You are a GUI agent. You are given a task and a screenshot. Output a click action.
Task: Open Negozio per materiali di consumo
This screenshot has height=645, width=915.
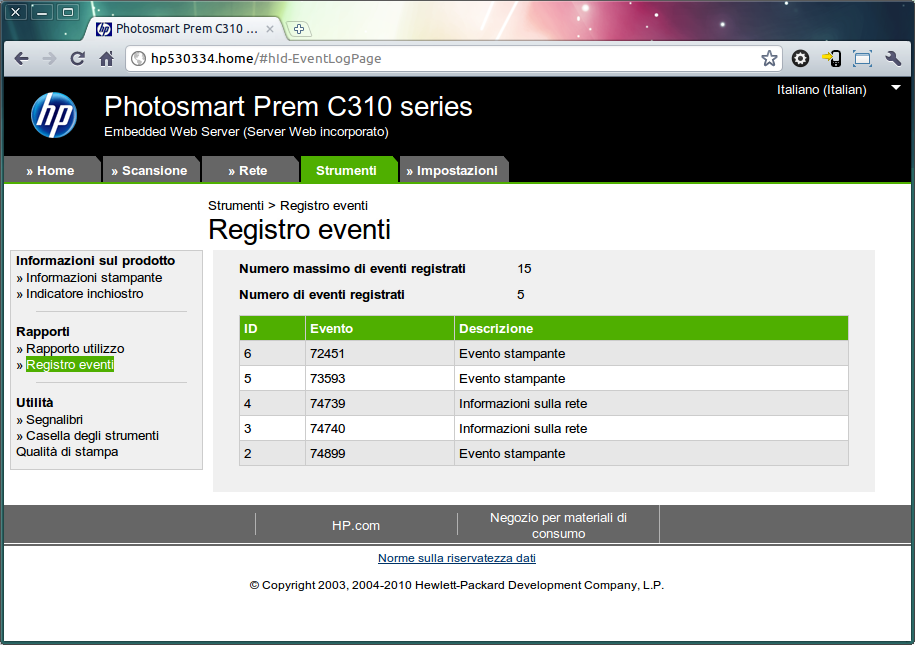[x=558, y=525]
